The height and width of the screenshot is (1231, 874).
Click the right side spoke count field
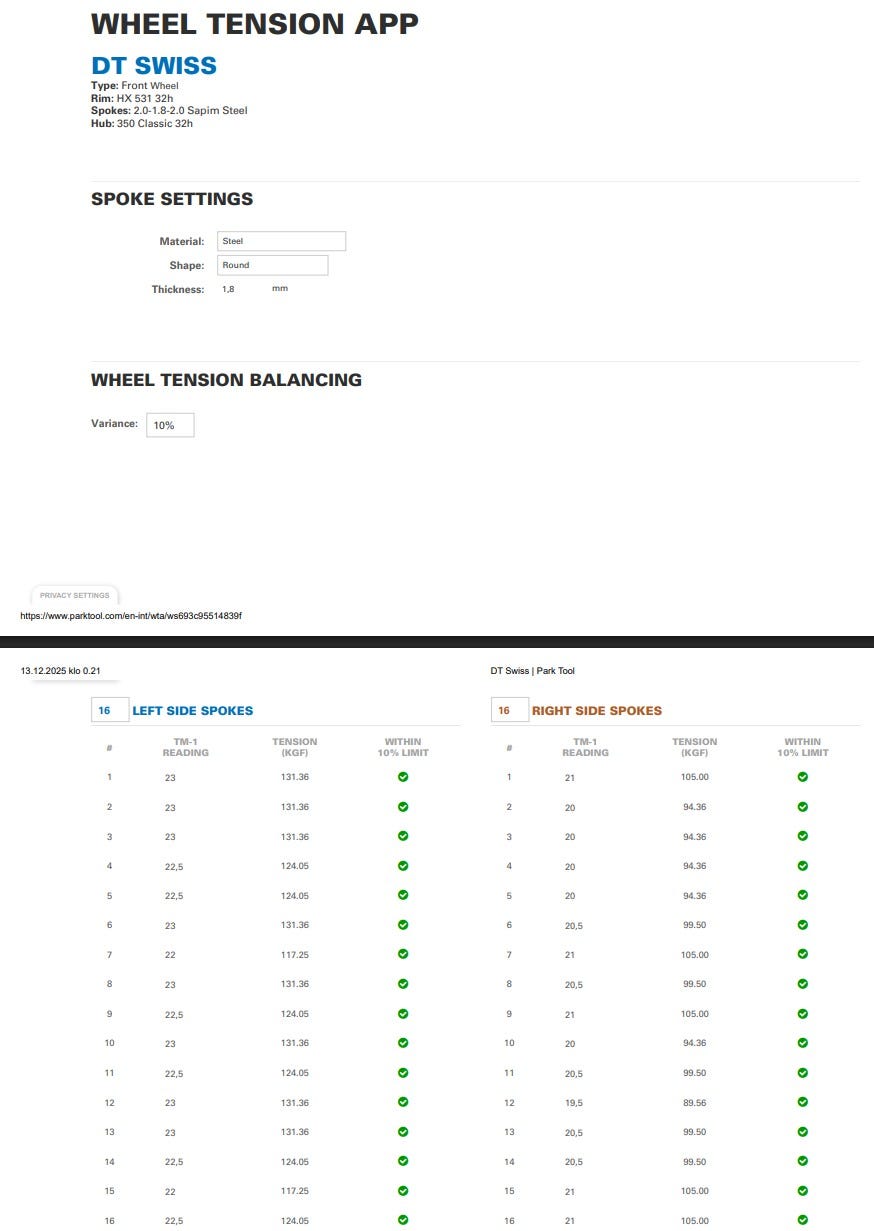[508, 710]
